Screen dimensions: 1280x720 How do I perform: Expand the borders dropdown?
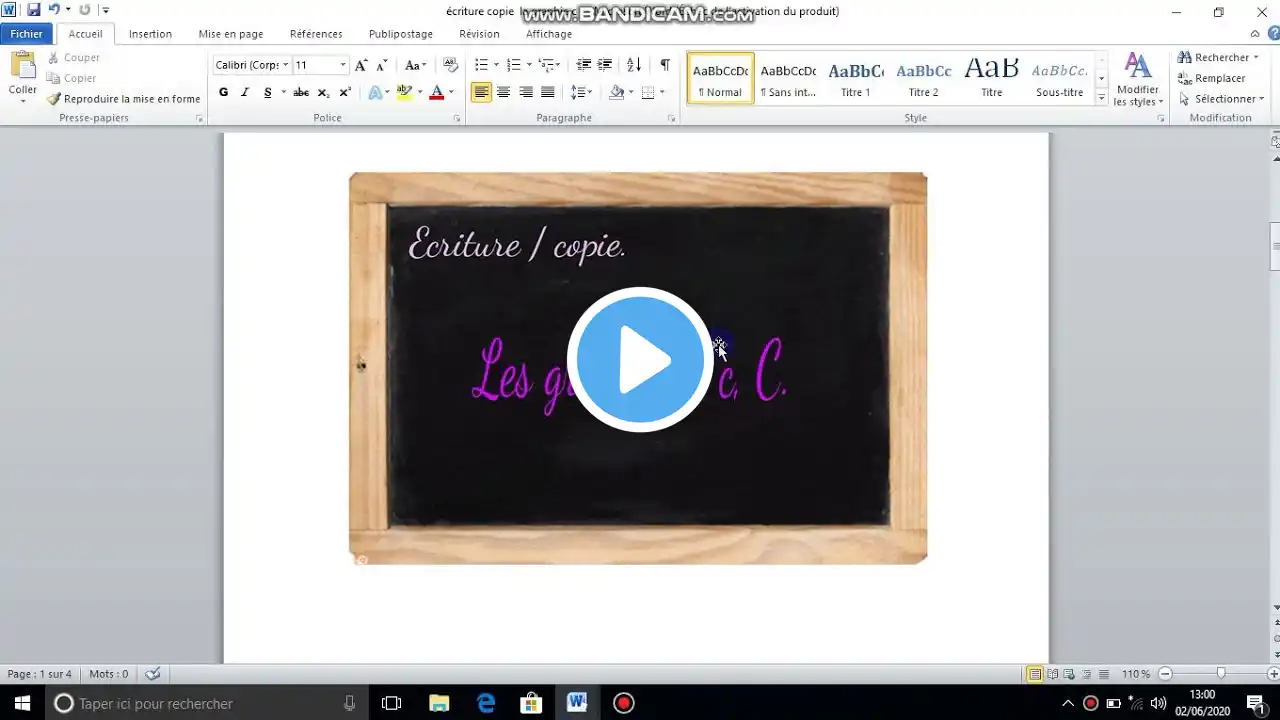pos(662,93)
